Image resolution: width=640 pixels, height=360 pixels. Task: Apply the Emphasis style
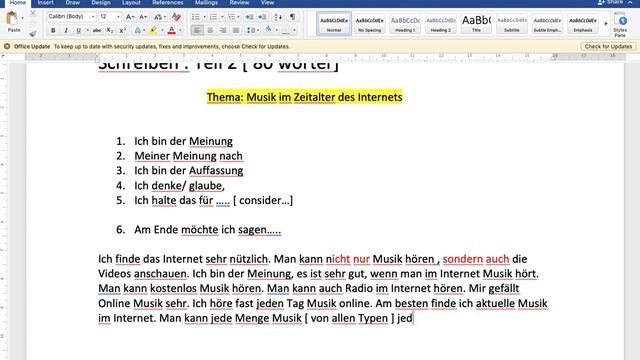pyautogui.click(x=583, y=23)
